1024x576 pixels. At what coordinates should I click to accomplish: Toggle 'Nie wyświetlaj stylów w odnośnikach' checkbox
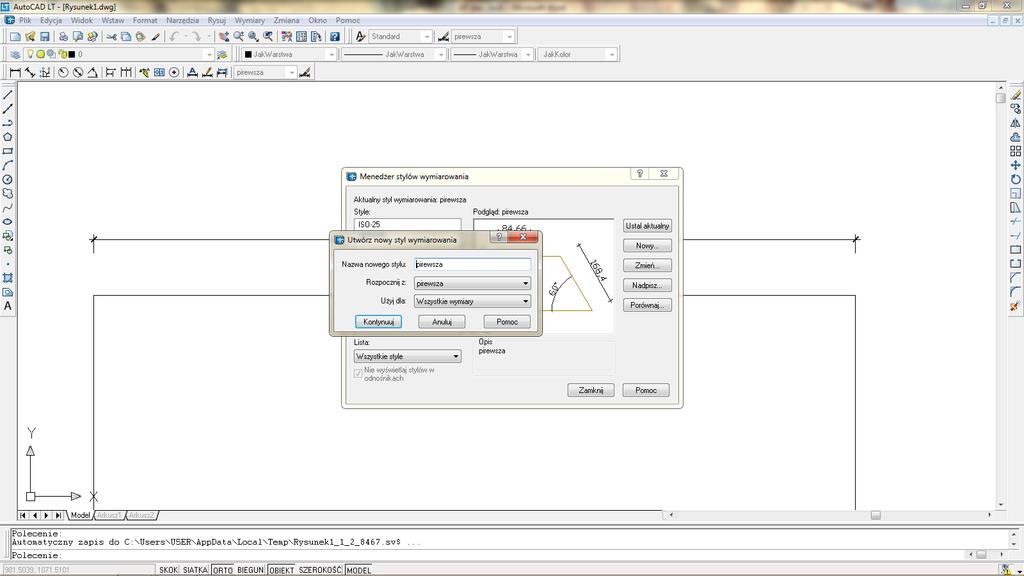tap(358, 374)
